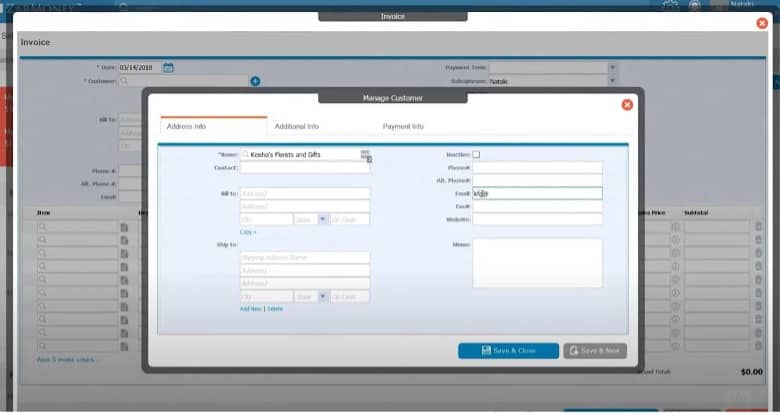
Task: Open the Bill to State dropdown
Action: click(x=323, y=219)
